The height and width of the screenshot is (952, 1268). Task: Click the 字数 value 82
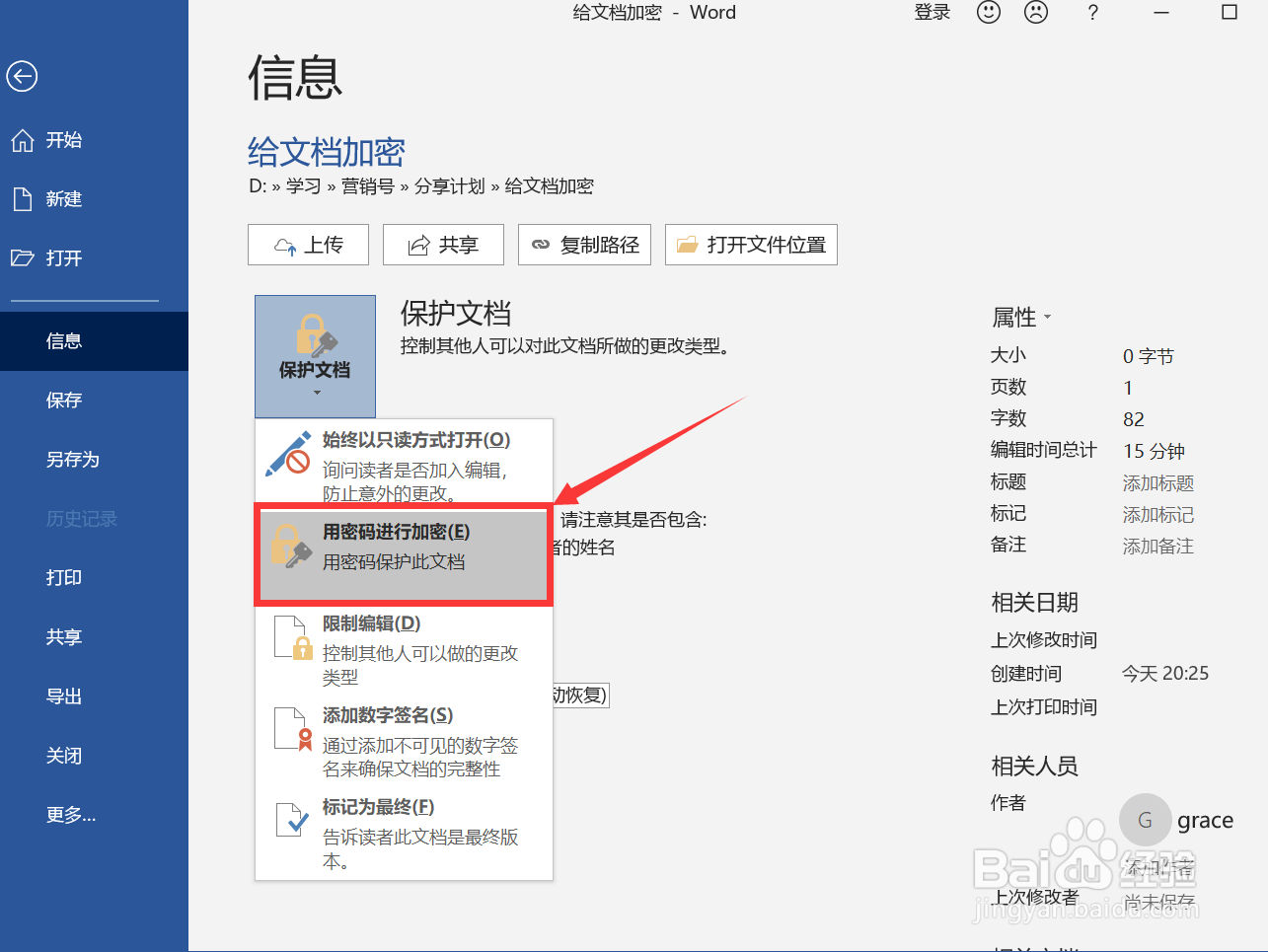point(1134,420)
